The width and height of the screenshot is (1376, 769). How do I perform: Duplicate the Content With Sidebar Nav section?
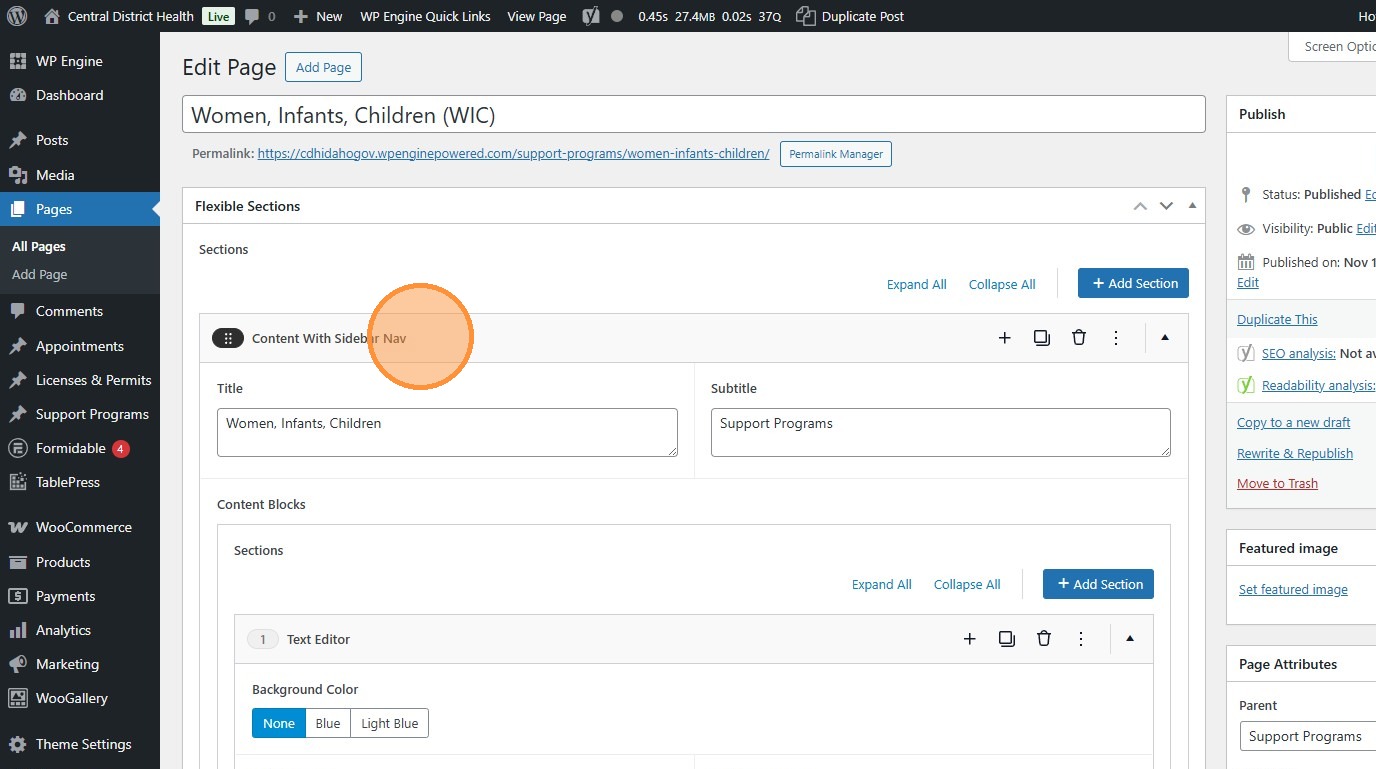click(x=1042, y=338)
